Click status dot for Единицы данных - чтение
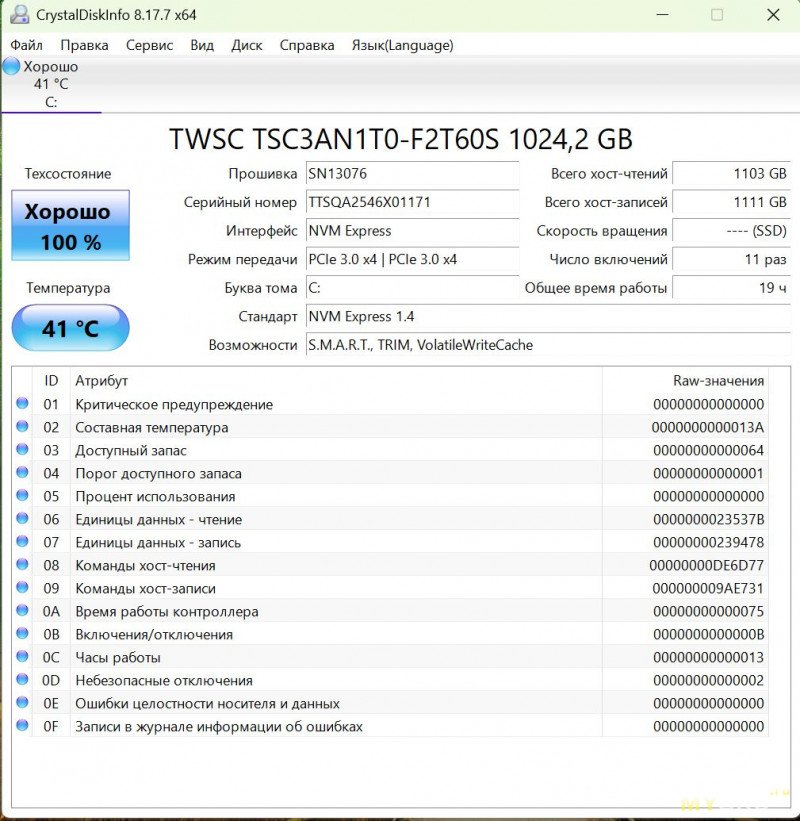Viewport: 800px width, 821px height. [22, 518]
